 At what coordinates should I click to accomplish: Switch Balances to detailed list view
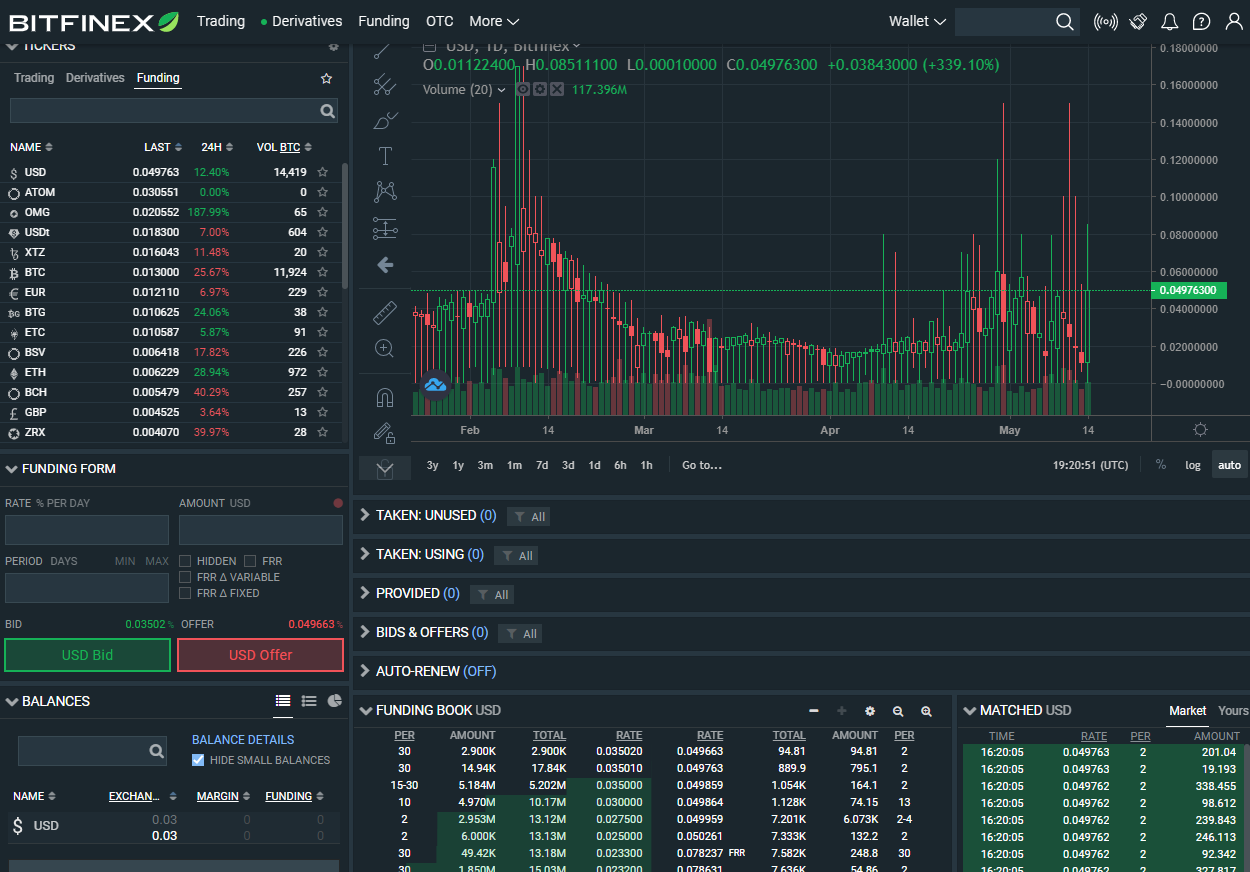[x=309, y=701]
